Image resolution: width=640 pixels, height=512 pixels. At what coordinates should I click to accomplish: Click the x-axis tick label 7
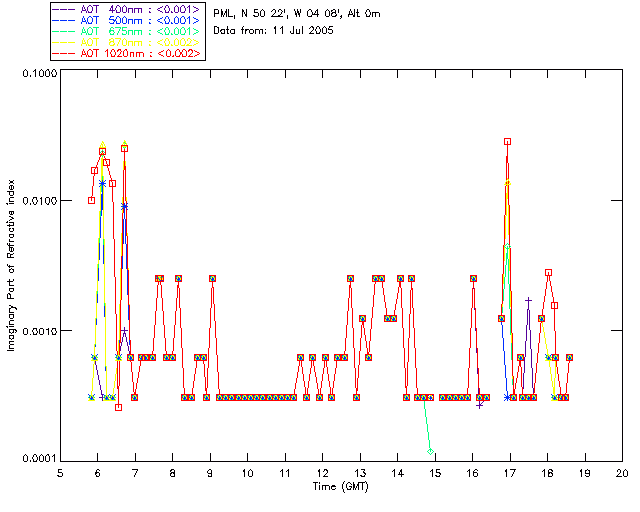[135, 473]
